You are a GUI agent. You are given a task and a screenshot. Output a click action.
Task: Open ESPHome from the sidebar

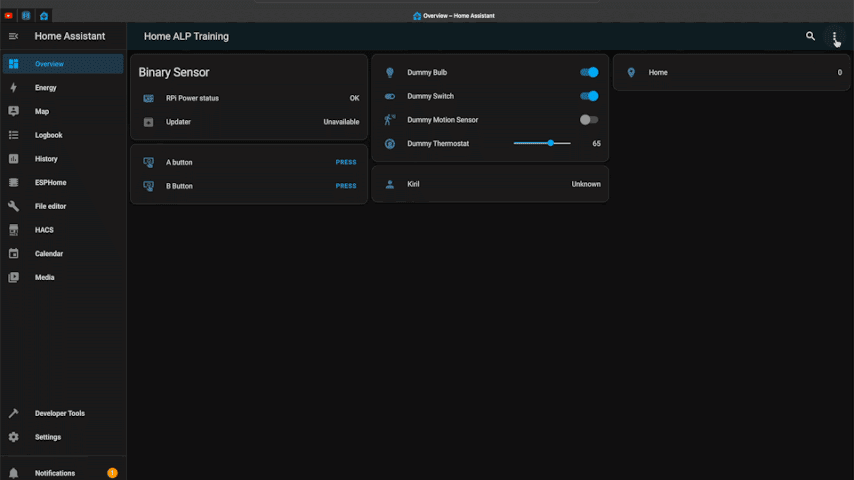[x=63, y=183]
